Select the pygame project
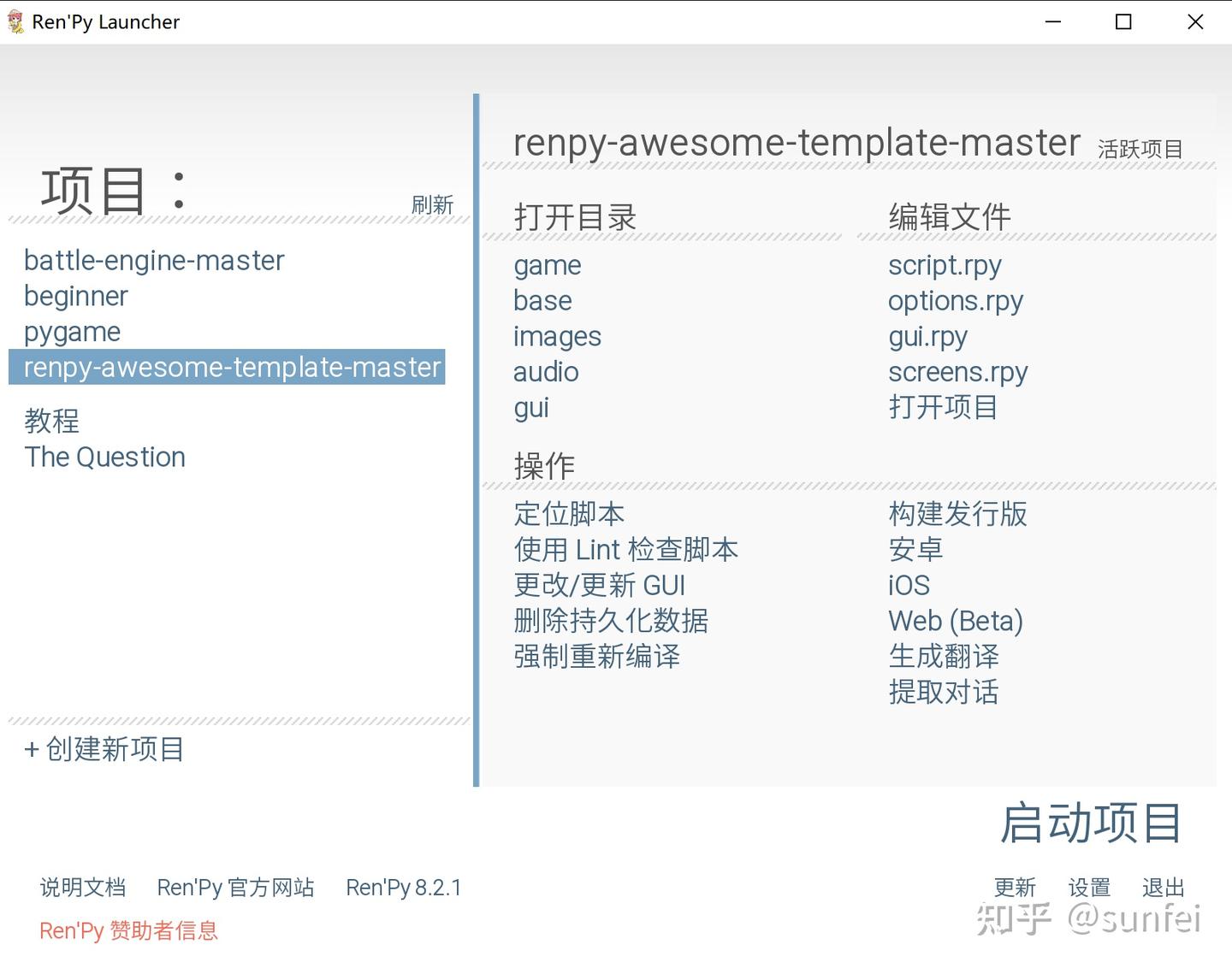Image resolution: width=1232 pixels, height=968 pixels. tap(72, 332)
